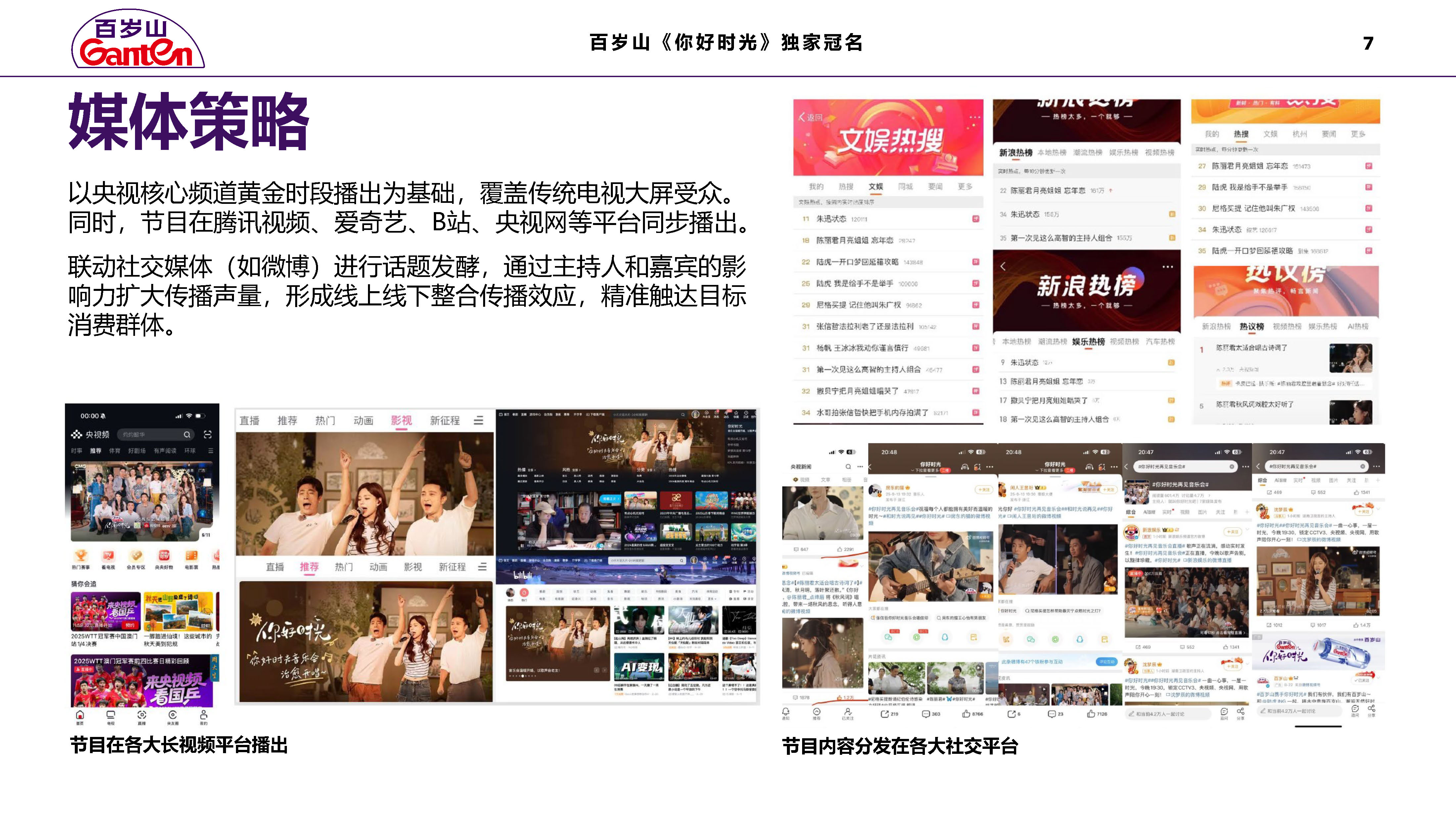This screenshot has width=1456, height=819.
Task: Open the 热门赛事 trophy shortcut
Action: click(81, 556)
